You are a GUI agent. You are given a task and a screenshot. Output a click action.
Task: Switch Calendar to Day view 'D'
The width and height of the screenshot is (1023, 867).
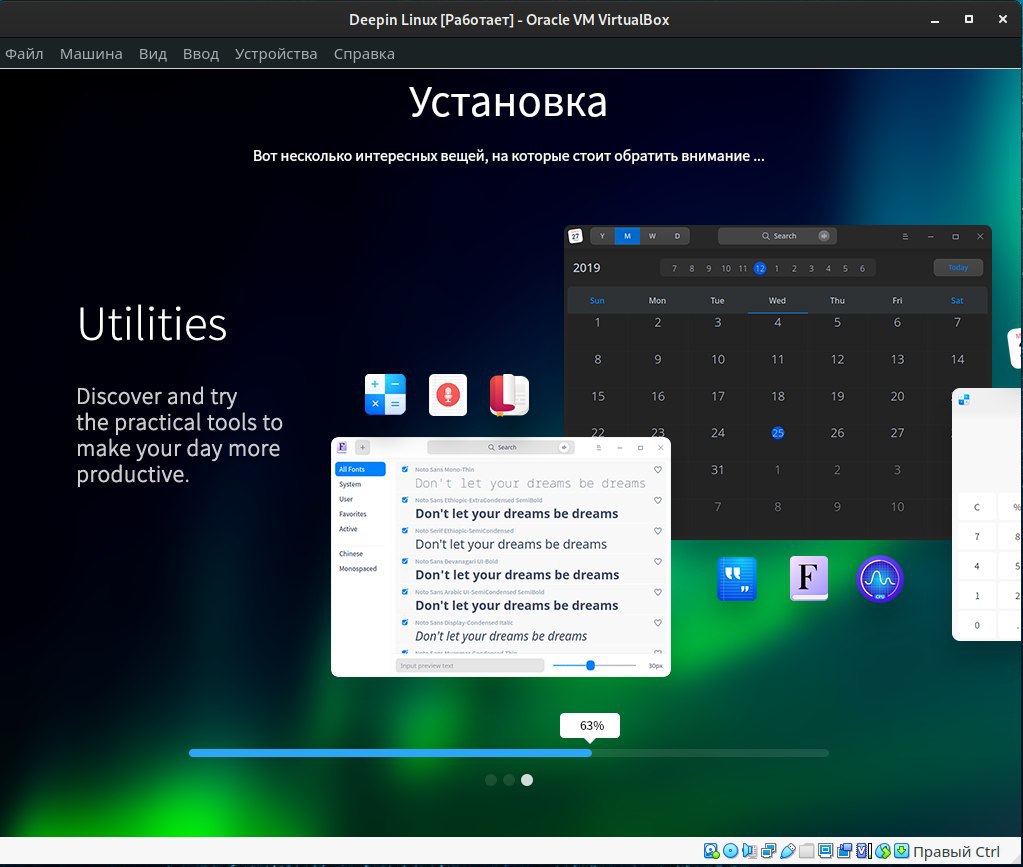[x=677, y=236]
